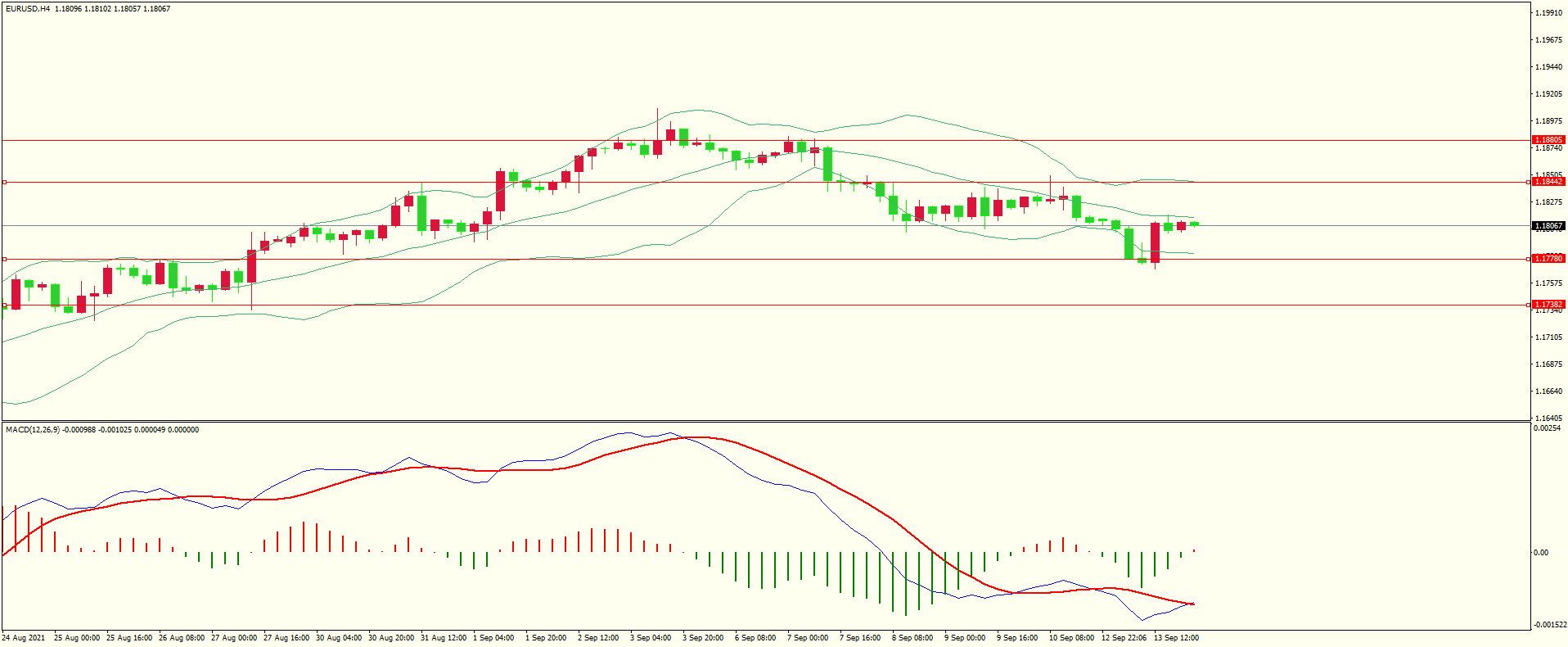Click the 25 Aug 00:00 time label
Image resolution: width=1568 pixels, height=647 pixels.
(77, 638)
